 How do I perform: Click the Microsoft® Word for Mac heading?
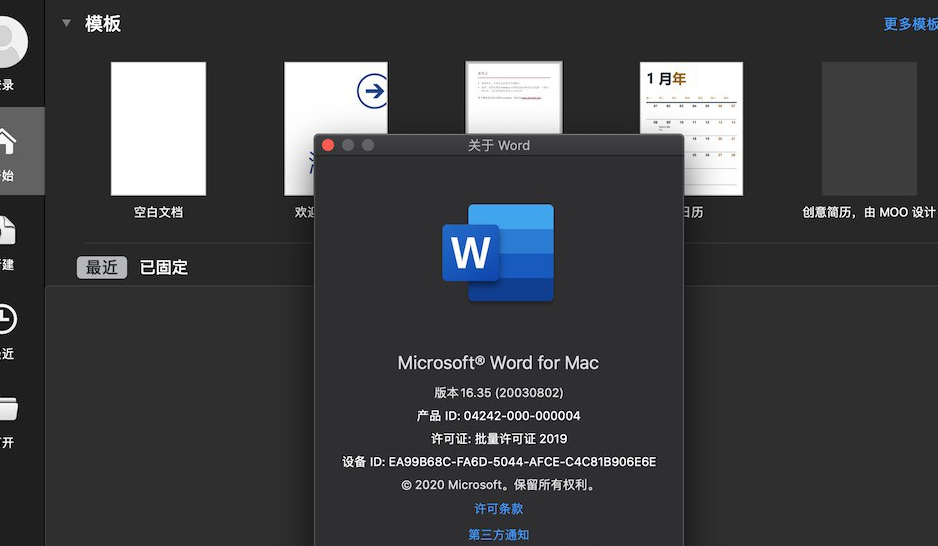tap(498, 363)
